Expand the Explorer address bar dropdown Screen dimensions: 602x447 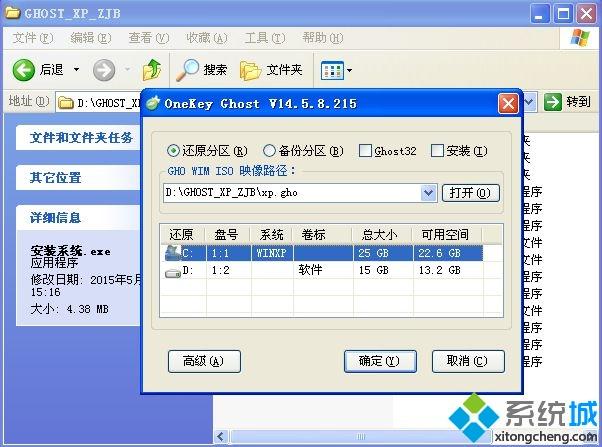tap(529, 102)
